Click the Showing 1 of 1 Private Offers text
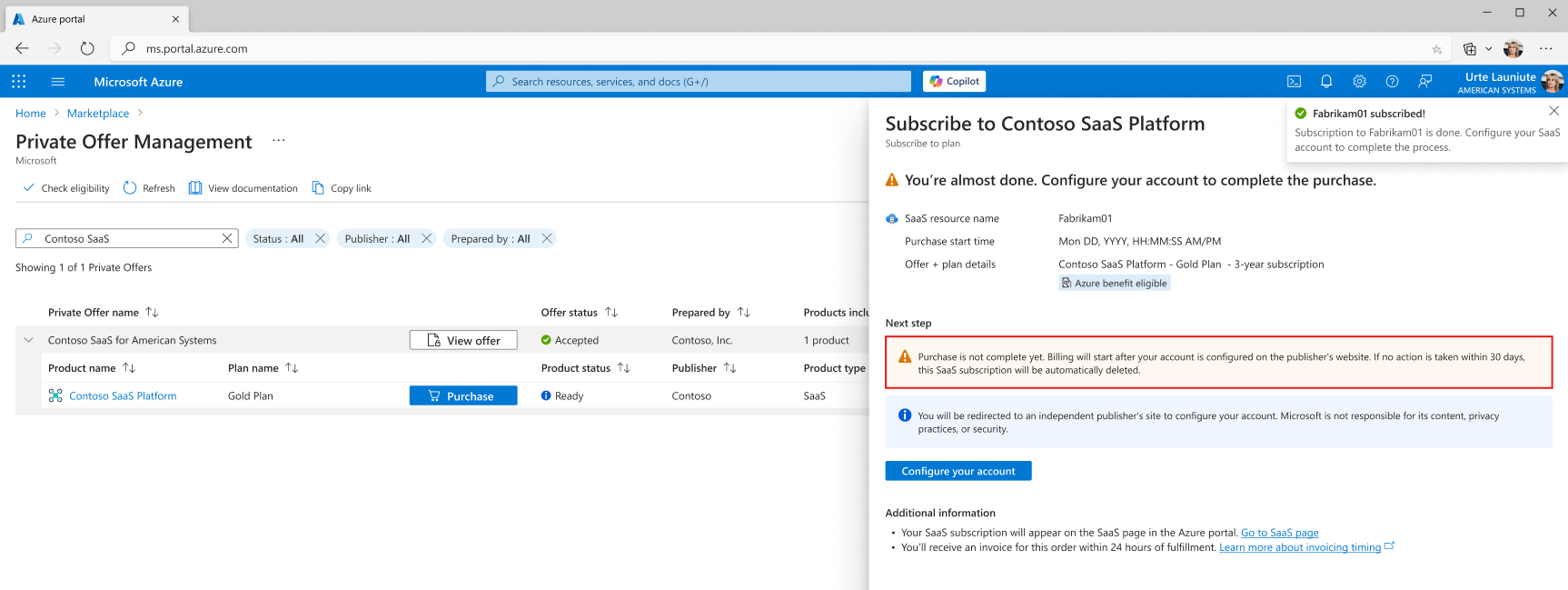This screenshot has height=590, width=1568. 84,267
